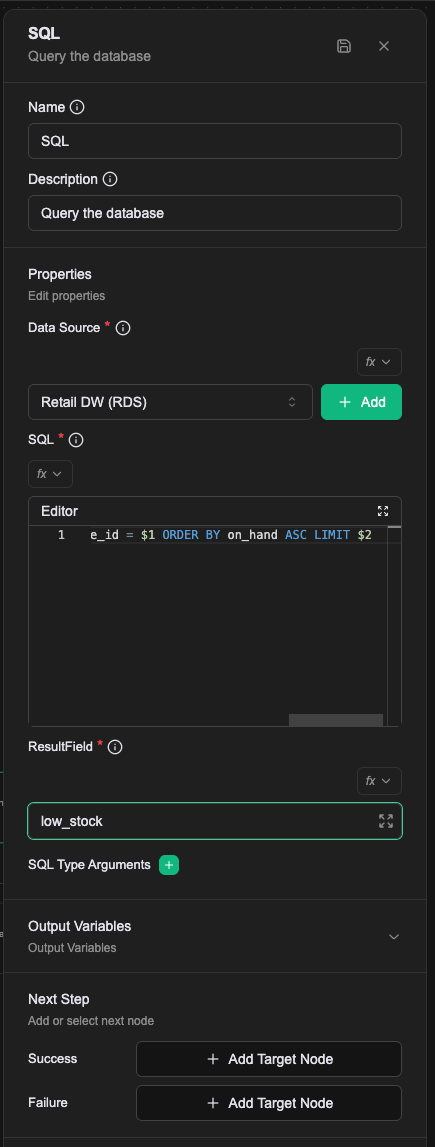The image size is (435, 1147).
Task: Show info tooltip next to Name
Action: tap(77, 108)
